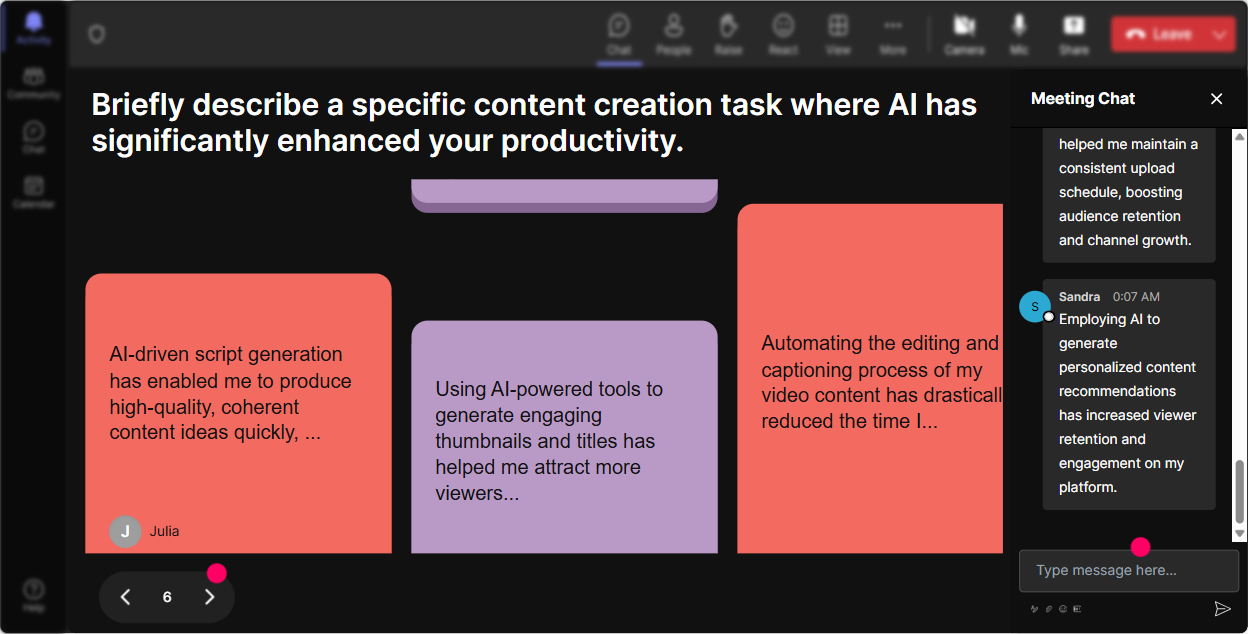
Task: Open Activity in the left sidebar
Action: coord(33,28)
